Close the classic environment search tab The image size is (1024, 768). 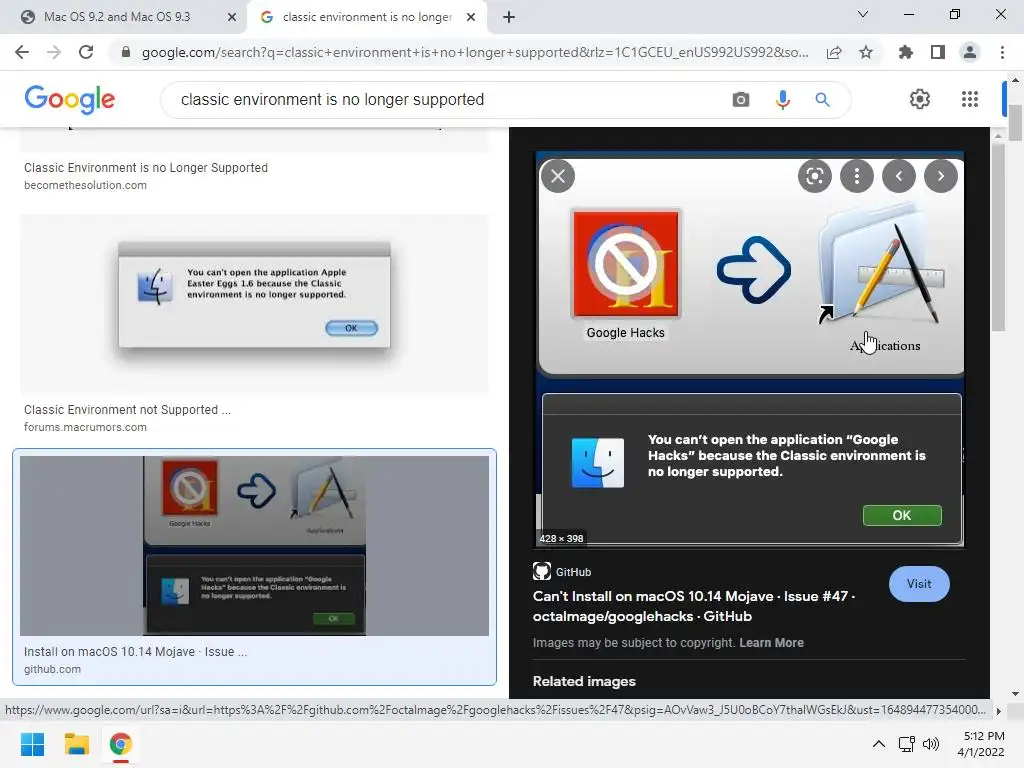tap(471, 17)
